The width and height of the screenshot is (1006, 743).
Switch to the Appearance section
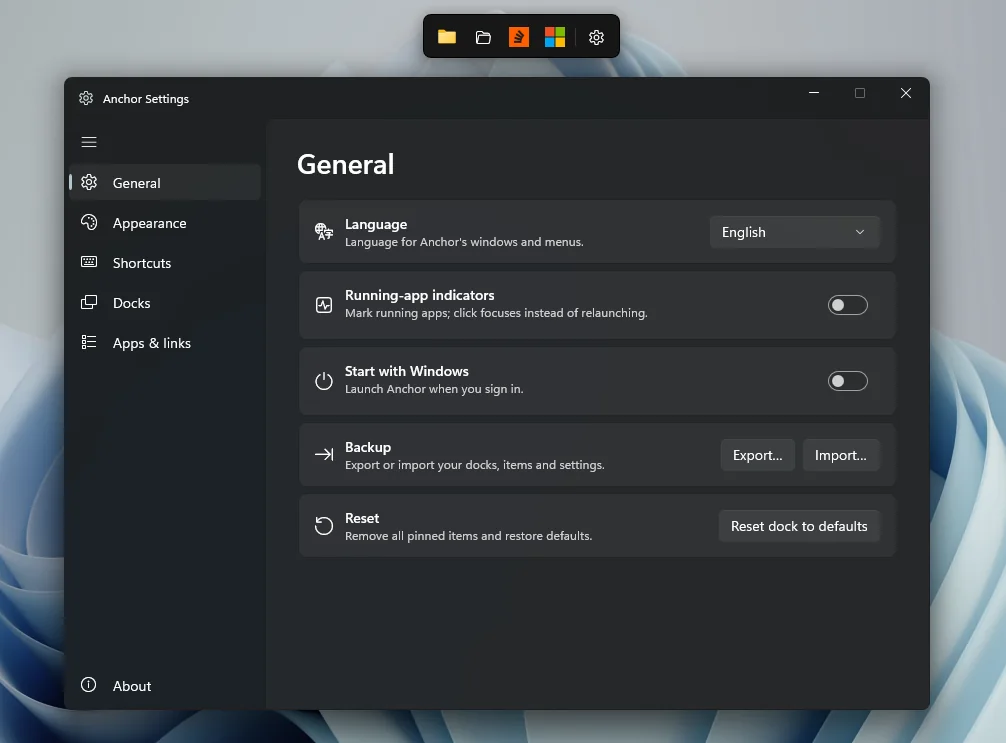pyautogui.click(x=166, y=223)
